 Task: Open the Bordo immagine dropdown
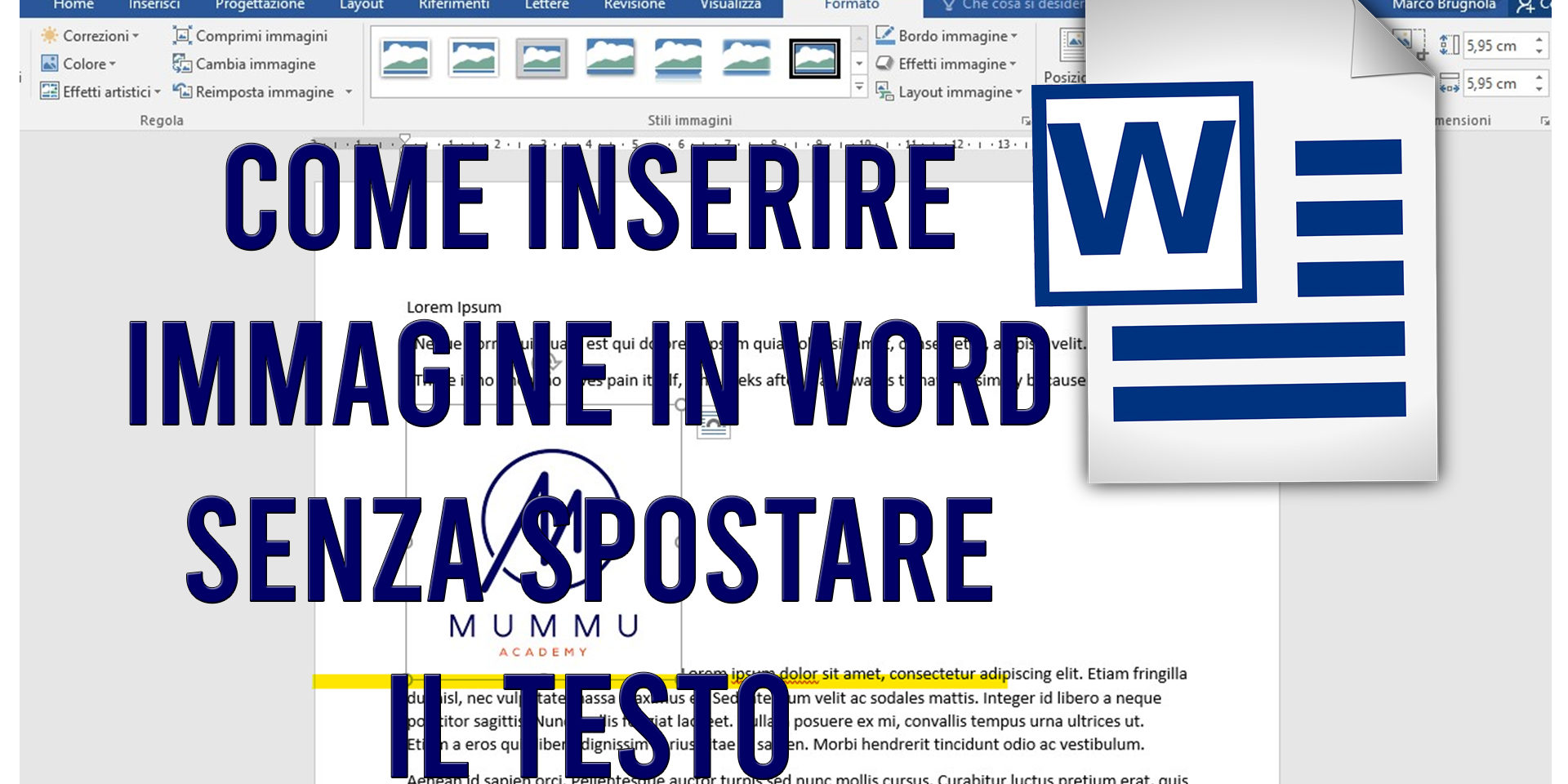tap(947, 36)
